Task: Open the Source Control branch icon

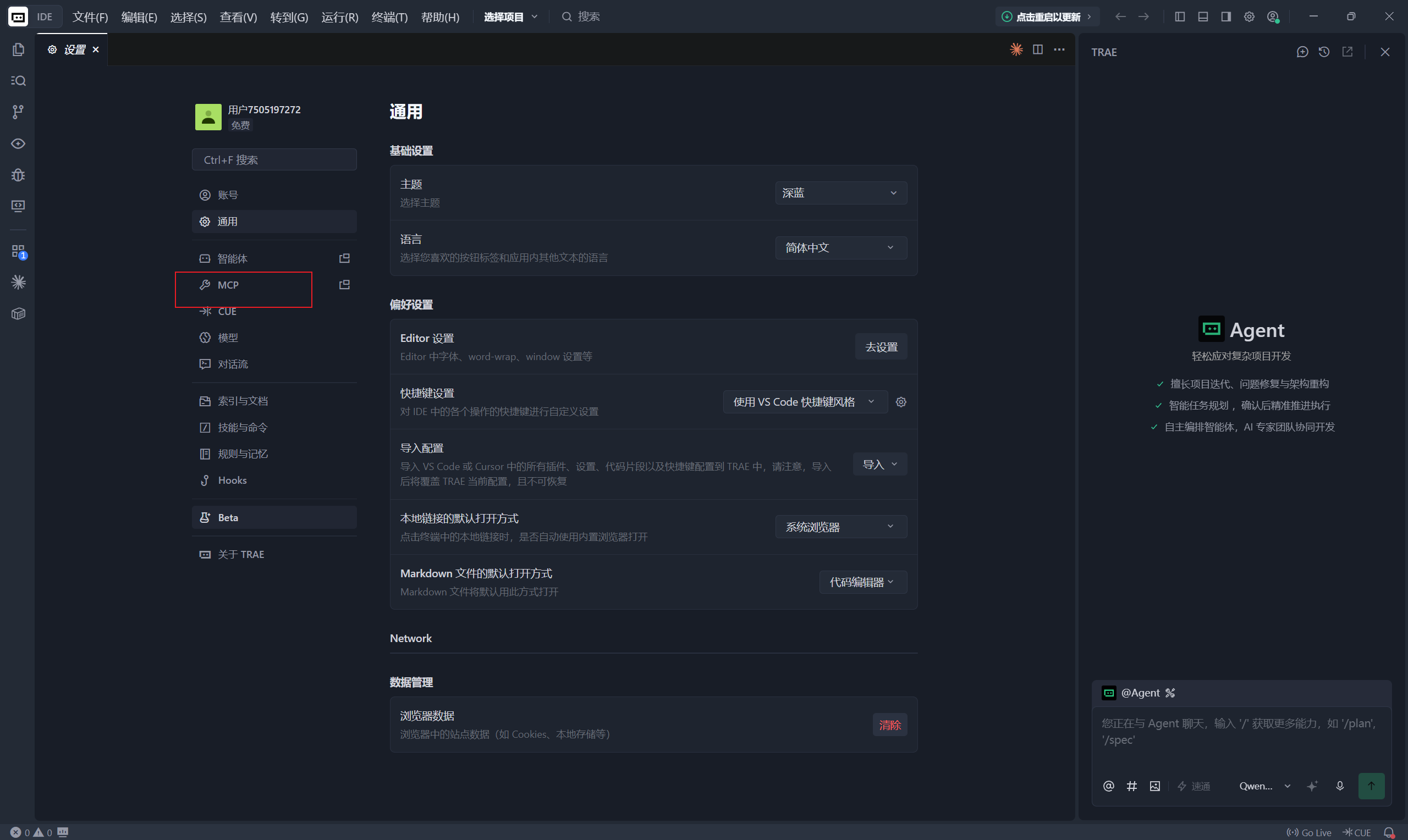Action: (x=18, y=112)
